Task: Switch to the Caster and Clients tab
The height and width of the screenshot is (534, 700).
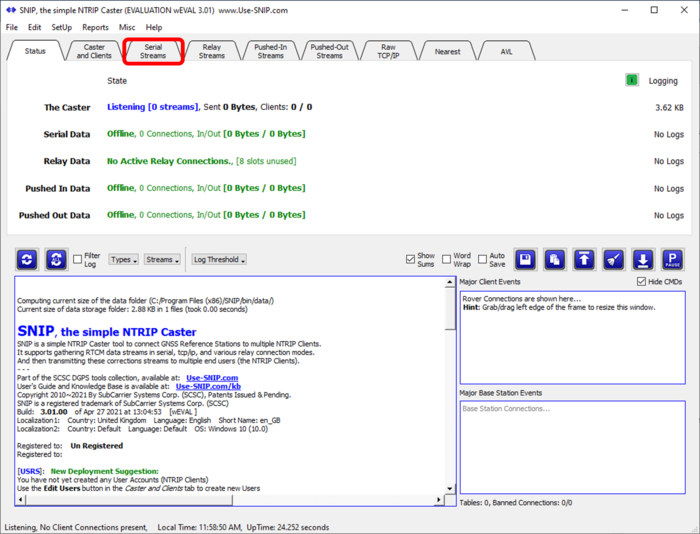Action: [94, 51]
